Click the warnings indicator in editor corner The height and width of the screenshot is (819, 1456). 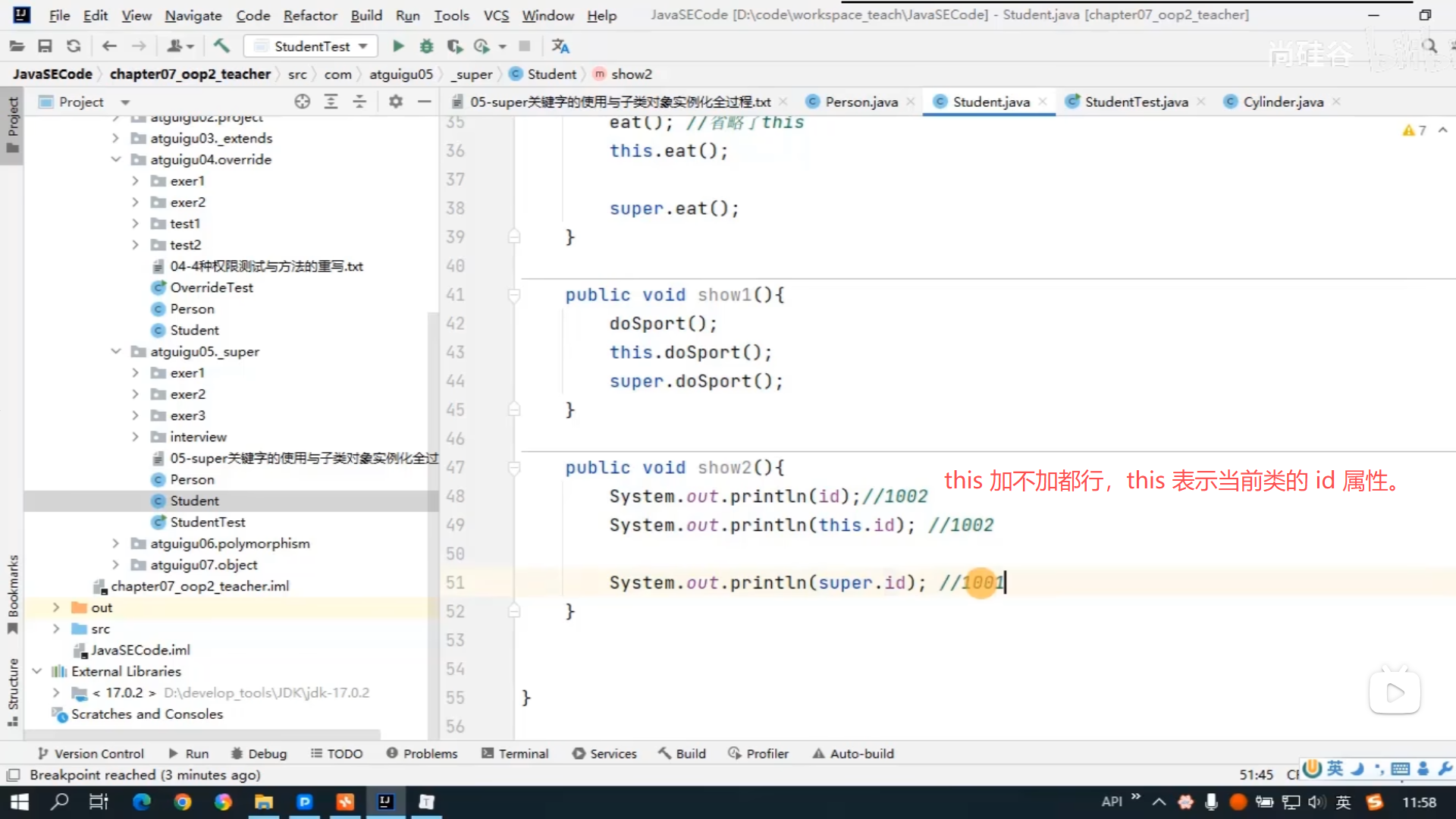point(1414,130)
